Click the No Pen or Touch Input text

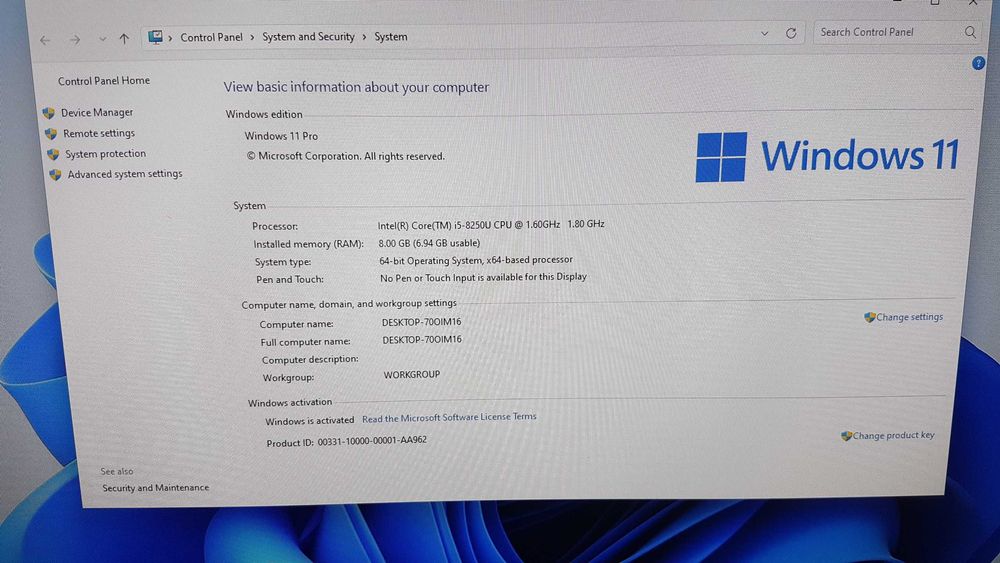483,277
